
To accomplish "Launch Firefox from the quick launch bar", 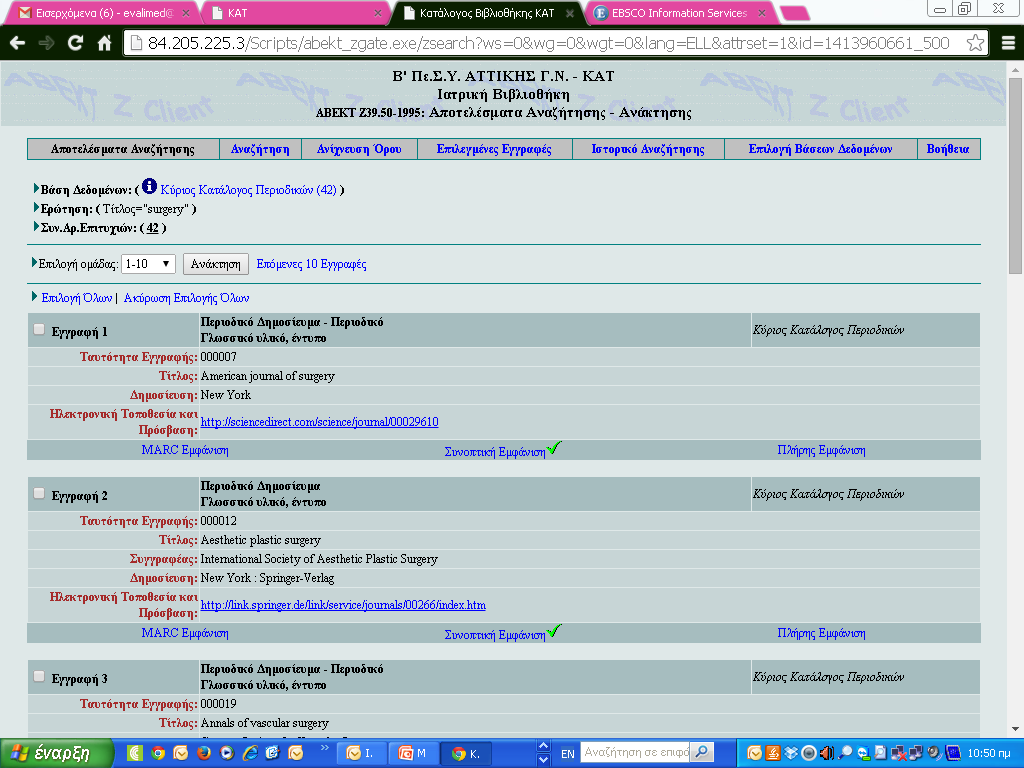I will (x=204, y=753).
